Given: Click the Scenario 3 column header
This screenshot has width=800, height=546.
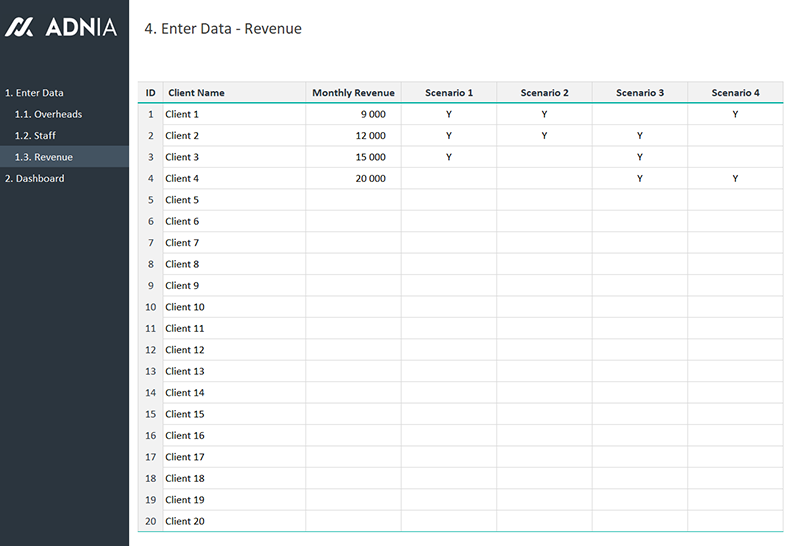Looking at the screenshot, I should [640, 93].
